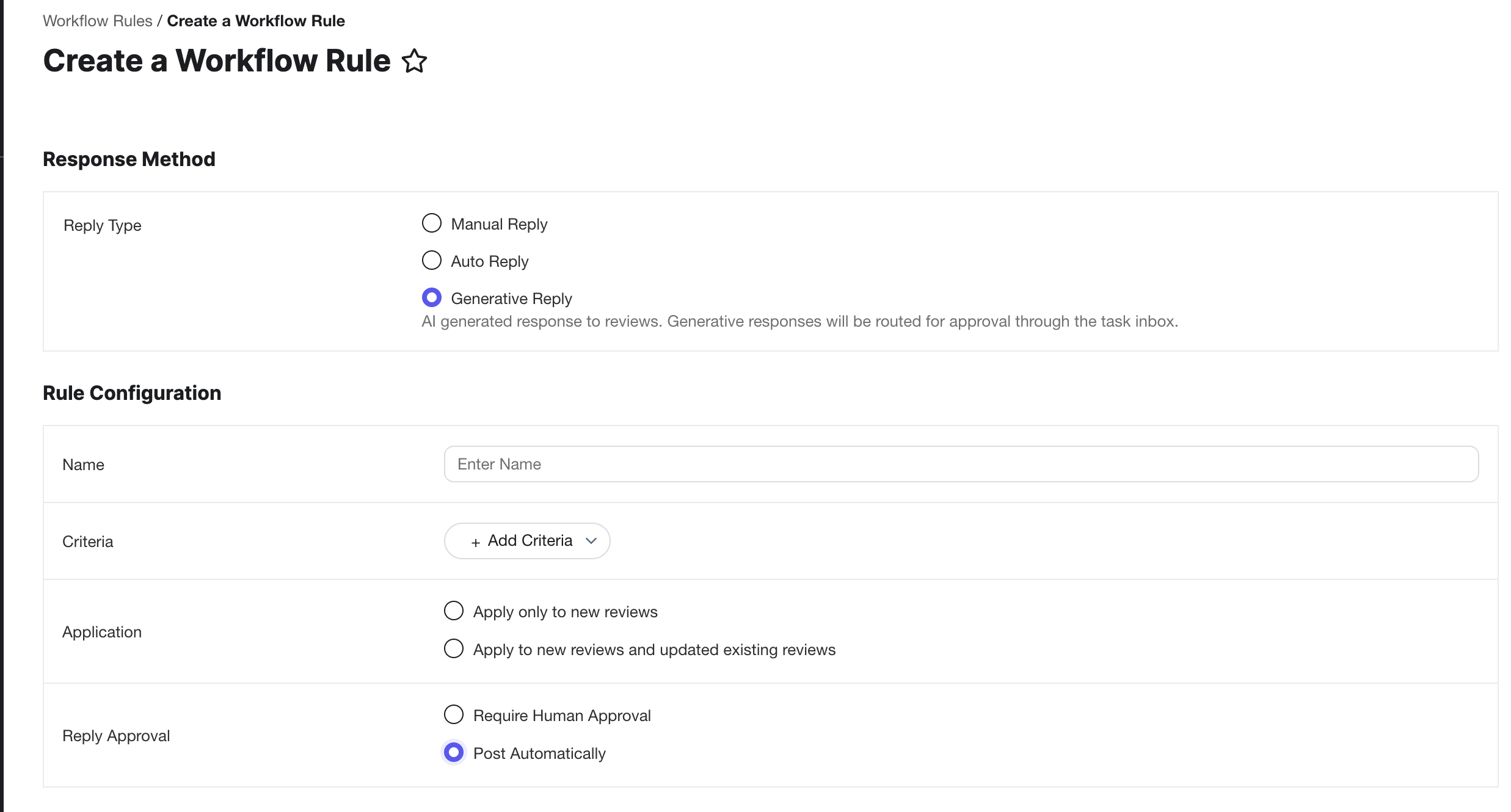This screenshot has height=812, width=1511.
Task: Choose Auto Reply as the reply type
Action: point(432,261)
